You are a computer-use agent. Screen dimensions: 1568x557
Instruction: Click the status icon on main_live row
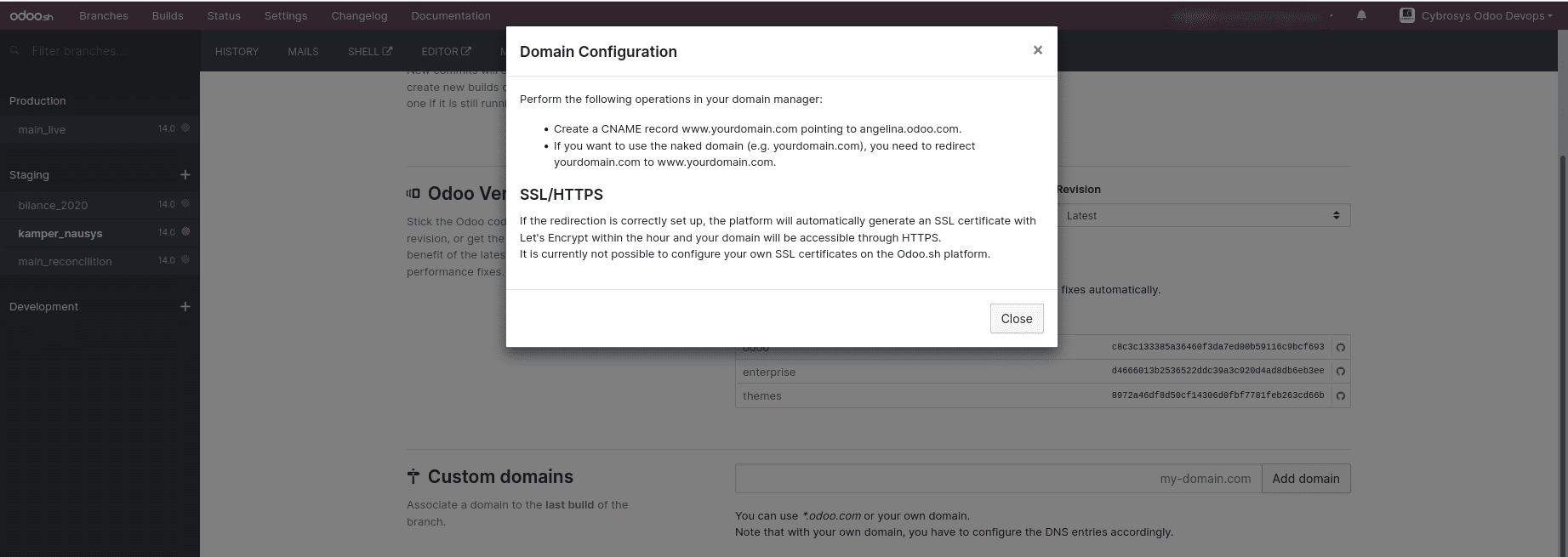[x=185, y=128]
